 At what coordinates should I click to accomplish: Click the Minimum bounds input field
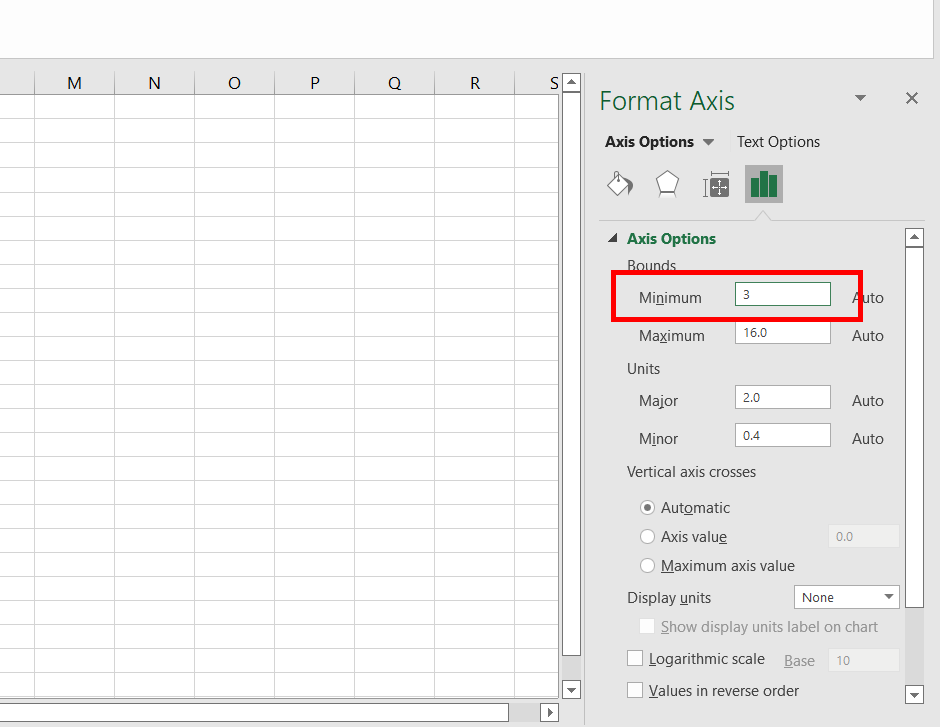coord(783,294)
